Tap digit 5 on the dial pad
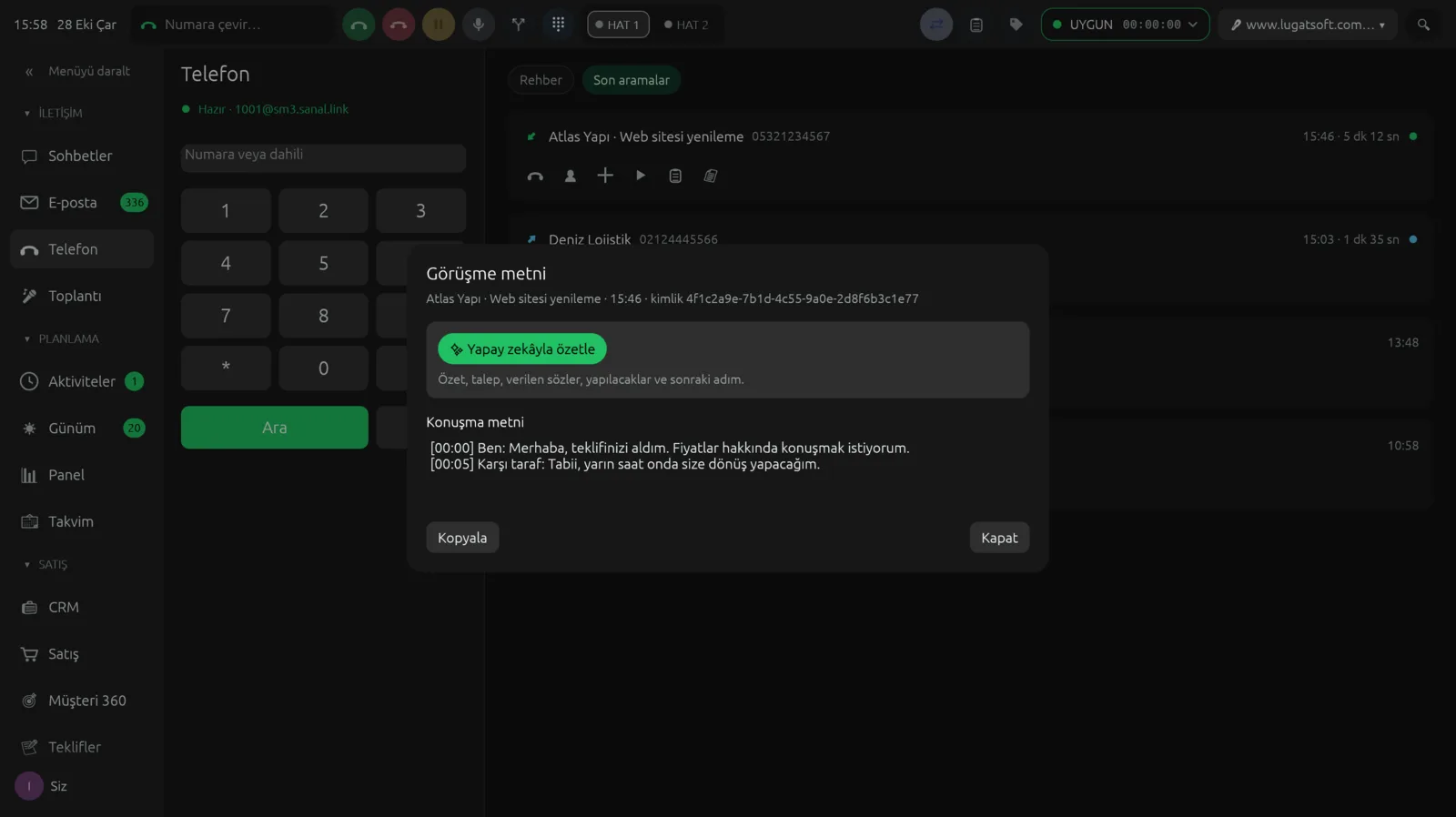The image size is (1456, 817). 323,263
